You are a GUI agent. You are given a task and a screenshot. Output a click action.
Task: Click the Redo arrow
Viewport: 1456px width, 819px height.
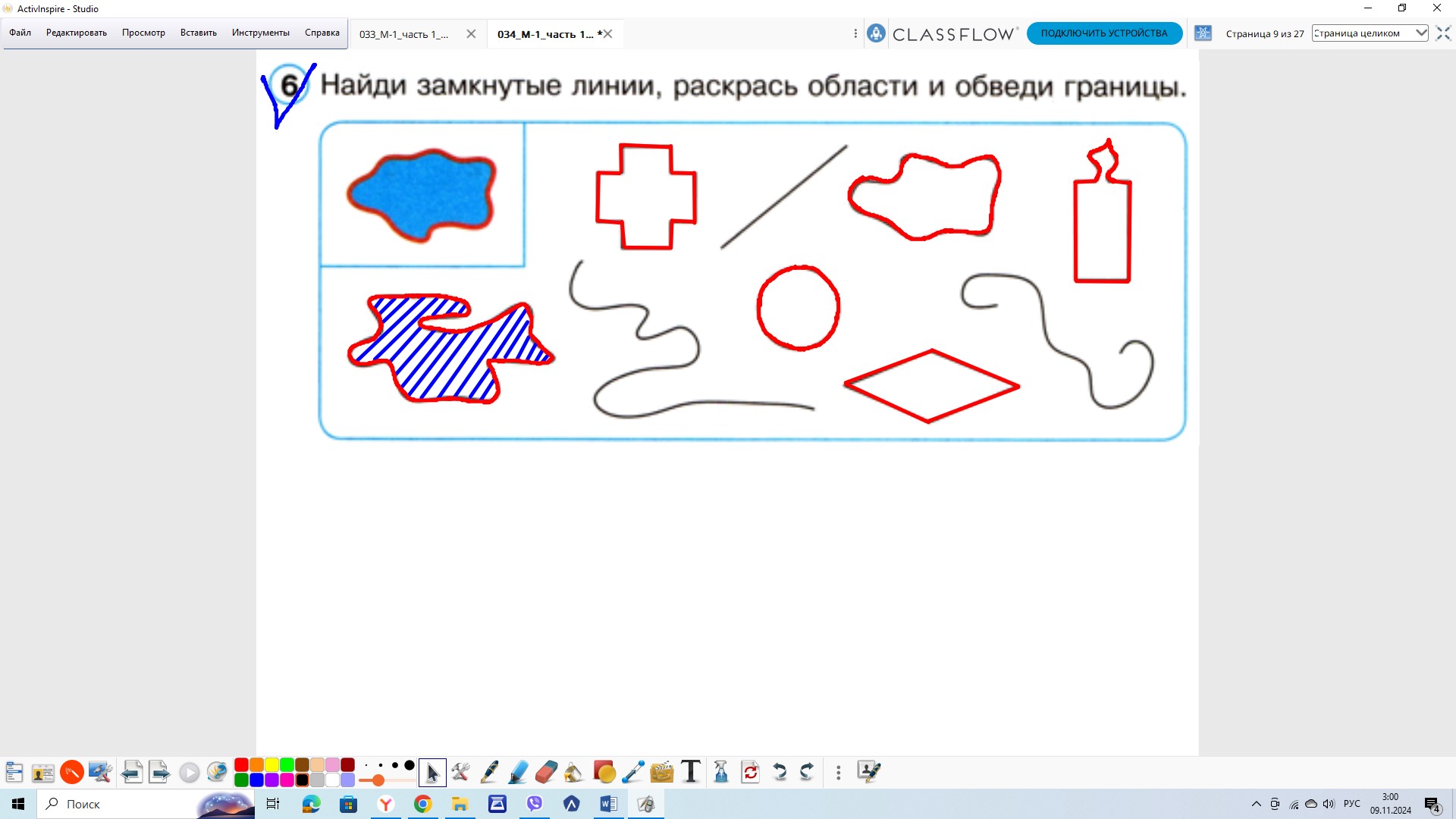(x=807, y=772)
